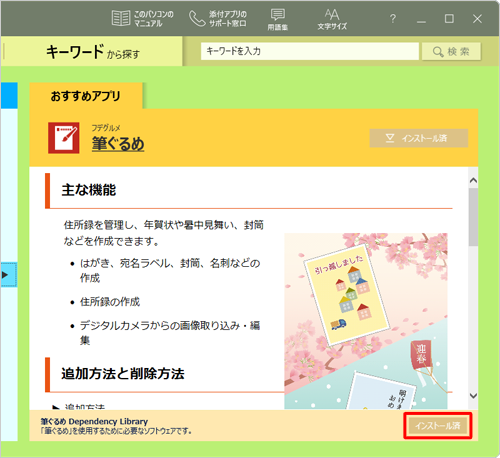The width and height of the screenshot is (500, 458).
Task: Click the インストール済 button beside 筆ぐるめ
Action: click(419, 138)
